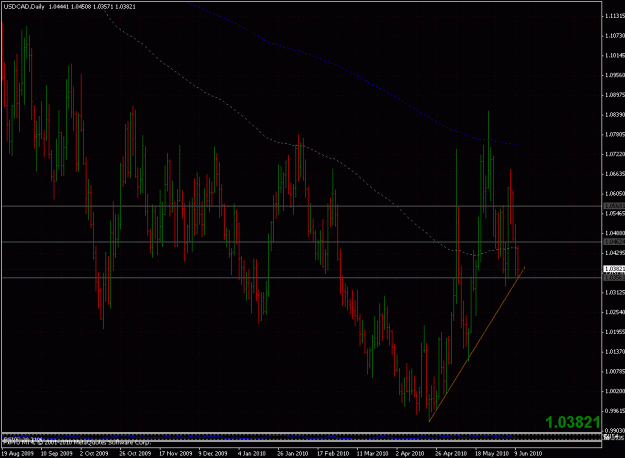Select the top gray horizontal line near 1.0568
The image size is (625, 458).
point(301,206)
